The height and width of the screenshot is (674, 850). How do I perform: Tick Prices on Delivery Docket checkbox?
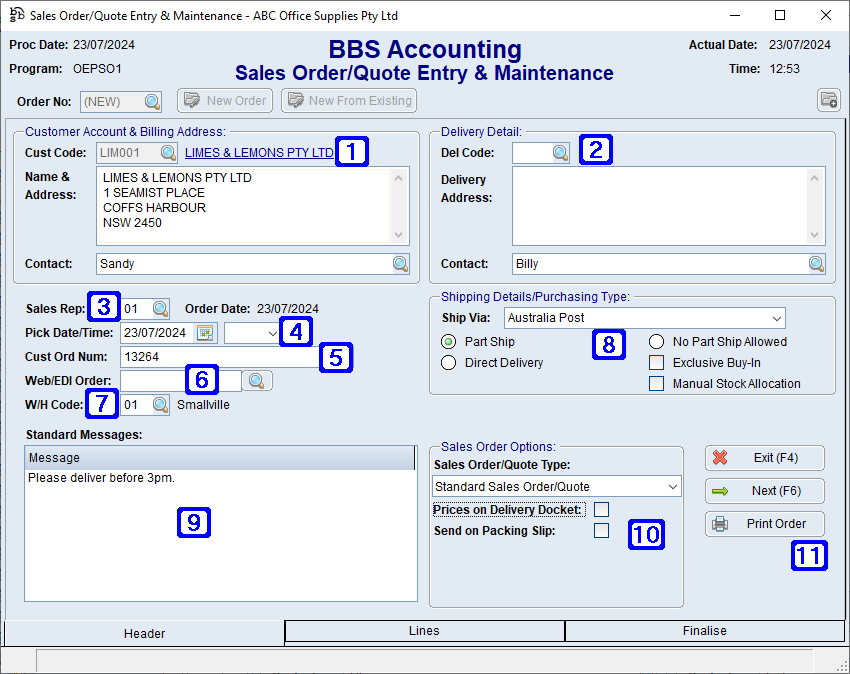[x=601, y=510]
